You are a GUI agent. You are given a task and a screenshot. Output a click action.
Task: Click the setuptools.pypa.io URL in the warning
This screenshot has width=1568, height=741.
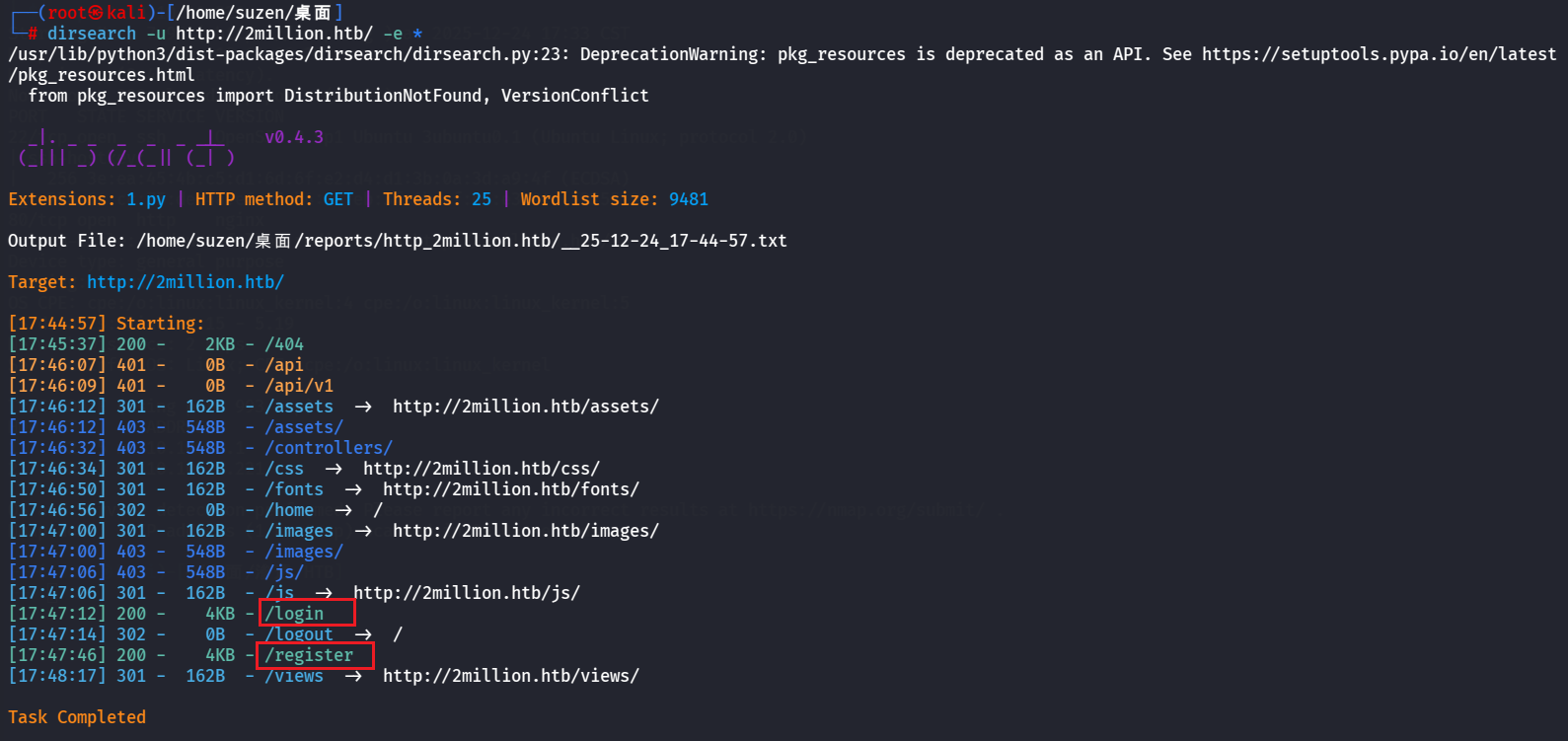pos(1380,54)
